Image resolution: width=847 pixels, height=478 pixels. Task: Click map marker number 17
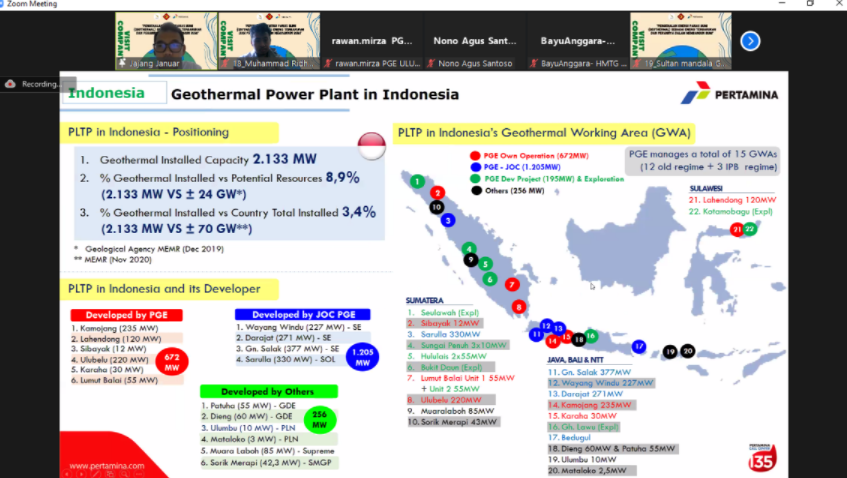pos(639,347)
